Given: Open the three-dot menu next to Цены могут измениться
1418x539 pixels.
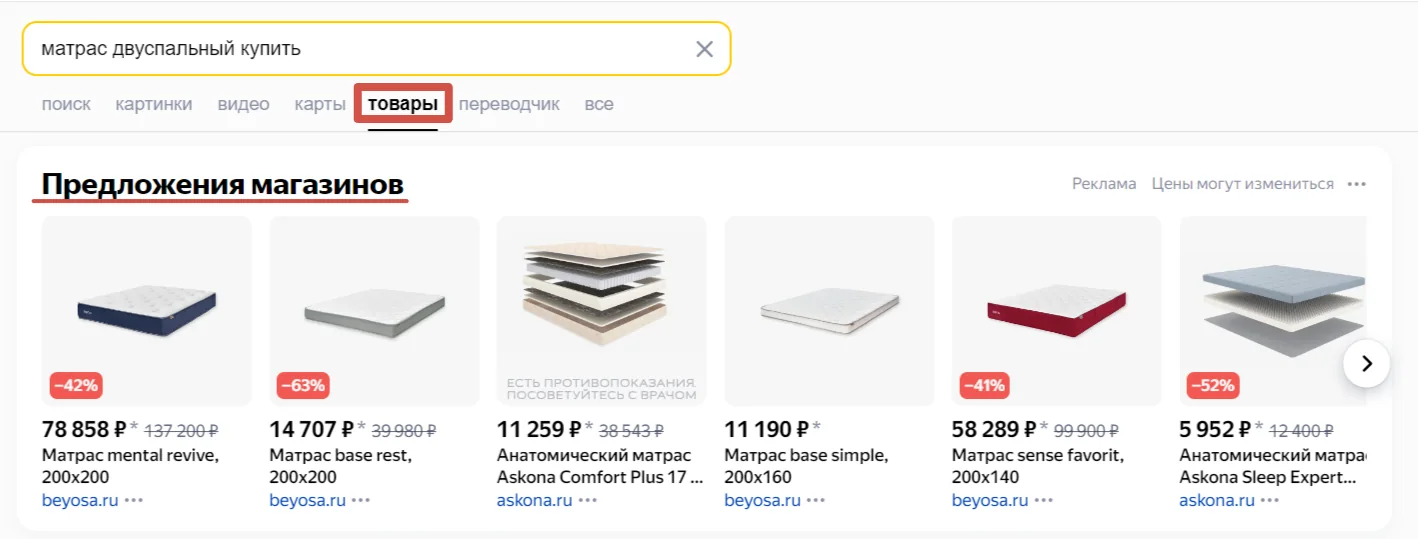Looking at the screenshot, I should 1356,184.
